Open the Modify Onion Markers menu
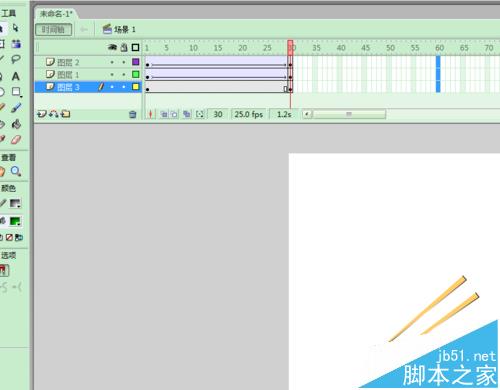This screenshot has width=500, height=390. point(200,114)
